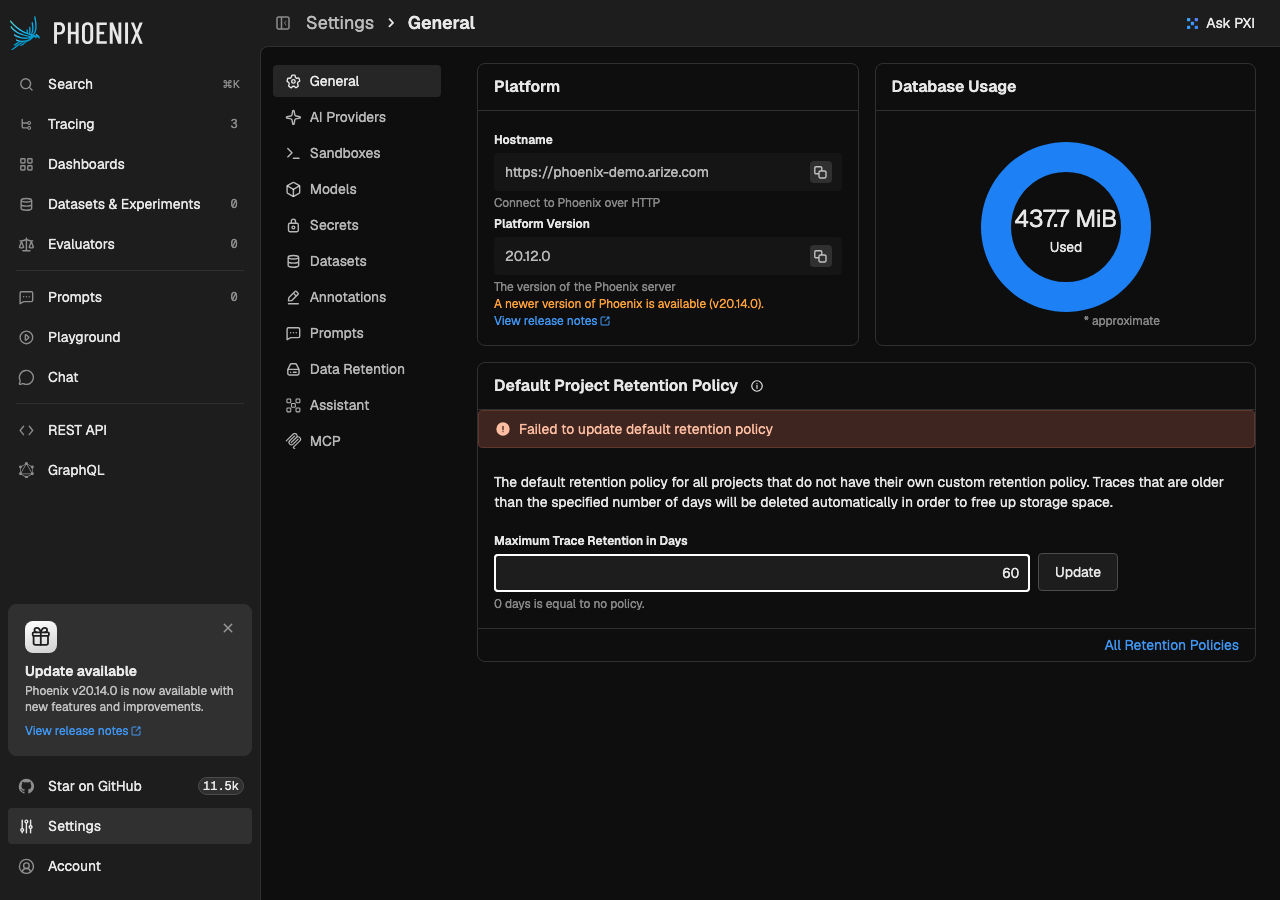The width and height of the screenshot is (1280, 900).
Task: Open the Secrets settings section
Action: coord(357,225)
